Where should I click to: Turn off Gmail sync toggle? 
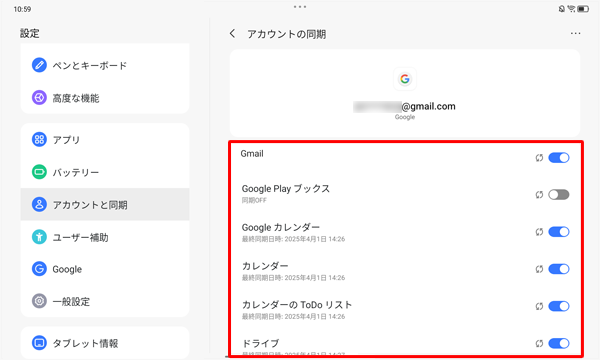[559, 158]
